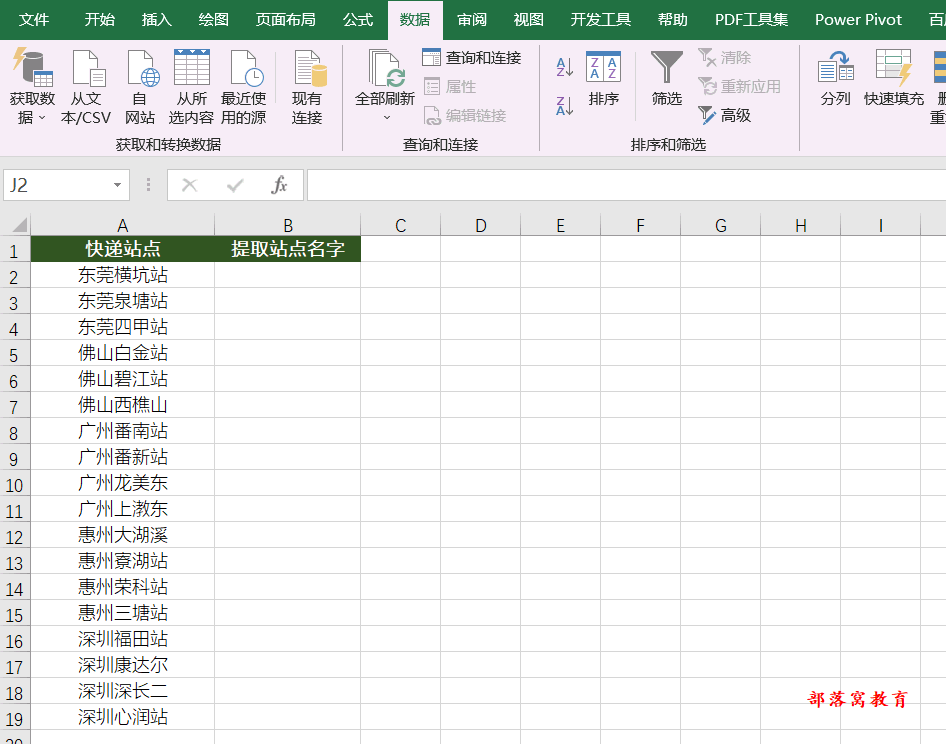Select row 5 header
Screen dimensions: 946x744
[14, 354]
